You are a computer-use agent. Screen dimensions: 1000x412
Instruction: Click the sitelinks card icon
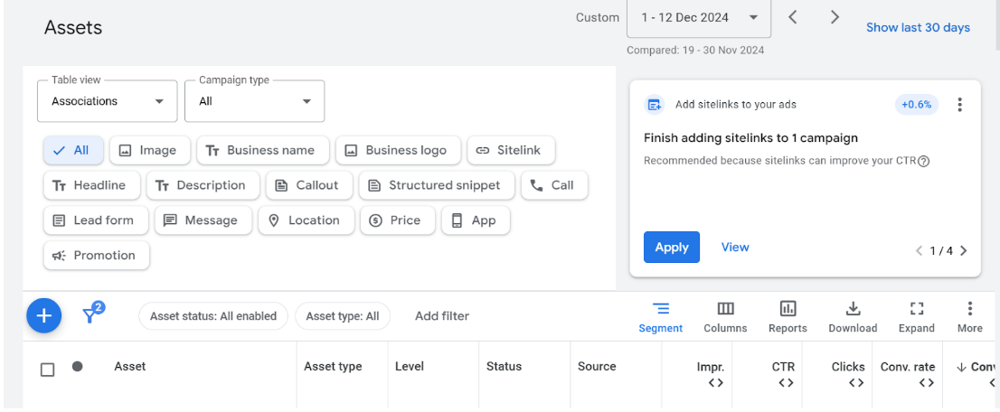pos(654,105)
